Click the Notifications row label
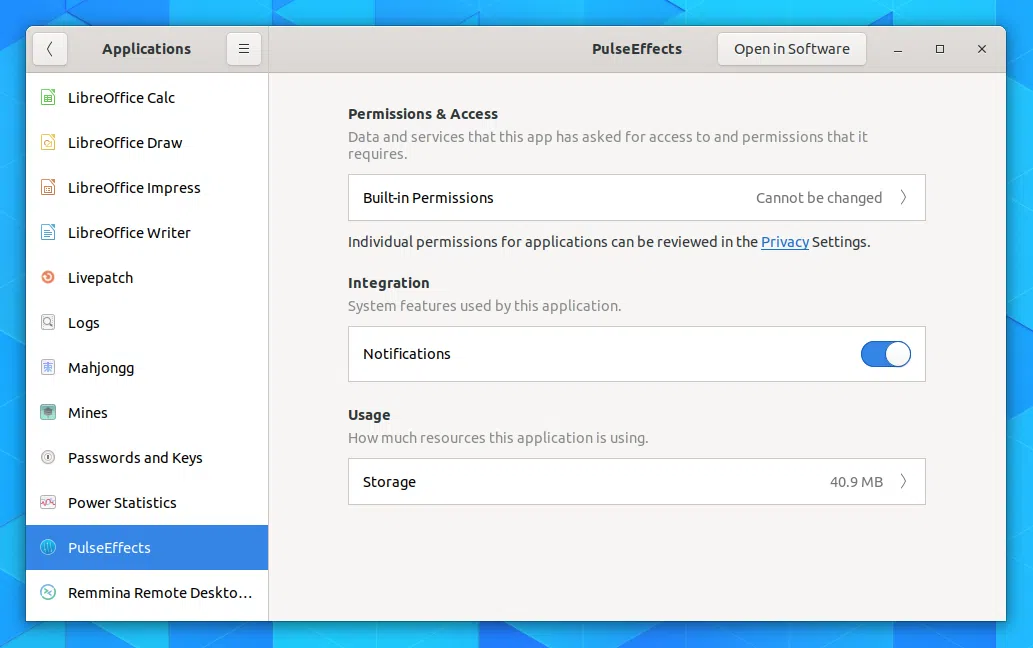 coord(406,354)
